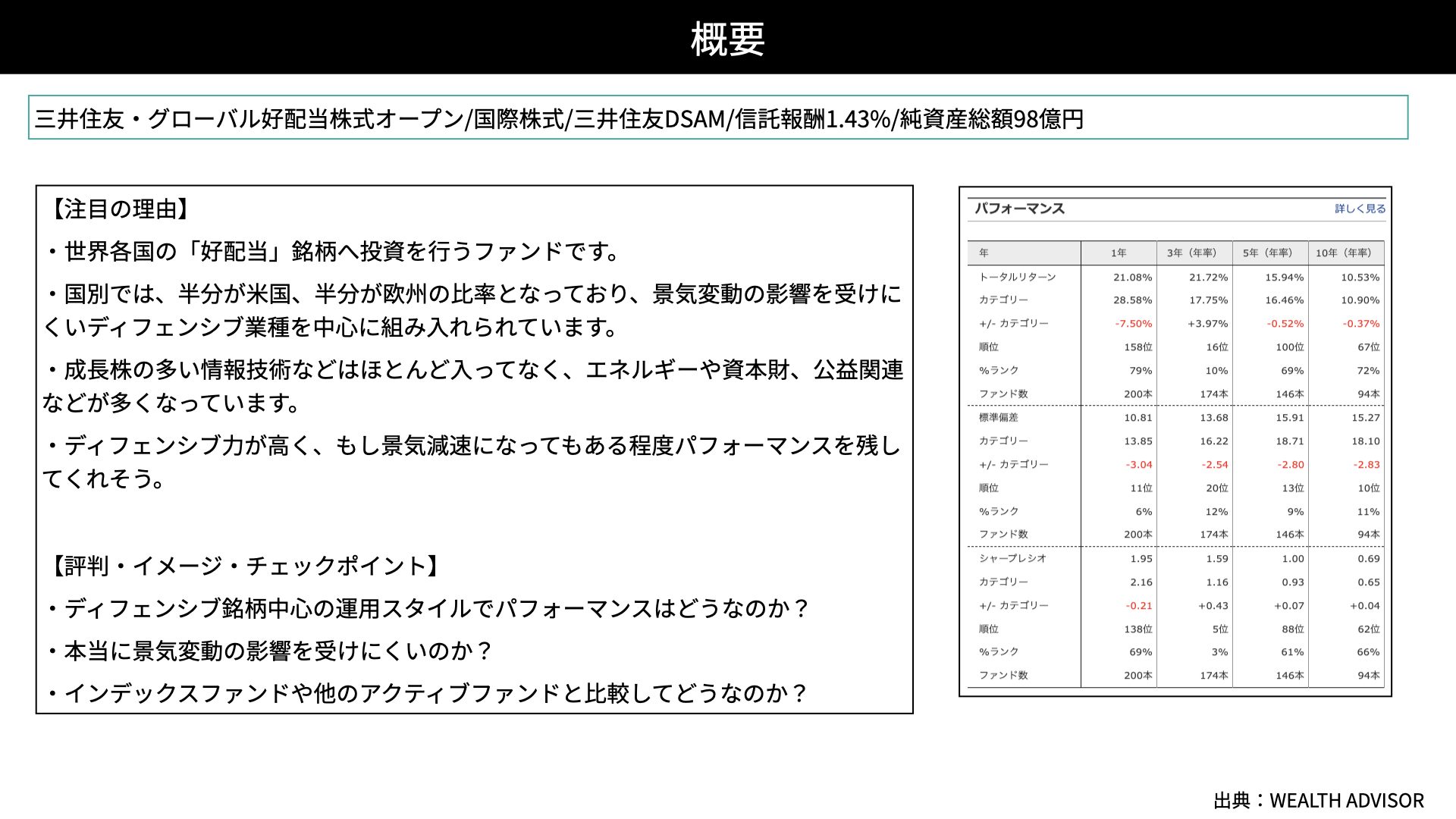This screenshot has height=819, width=1456.
Task: Select the 21.72% three-year return value
Action: 1208,278
